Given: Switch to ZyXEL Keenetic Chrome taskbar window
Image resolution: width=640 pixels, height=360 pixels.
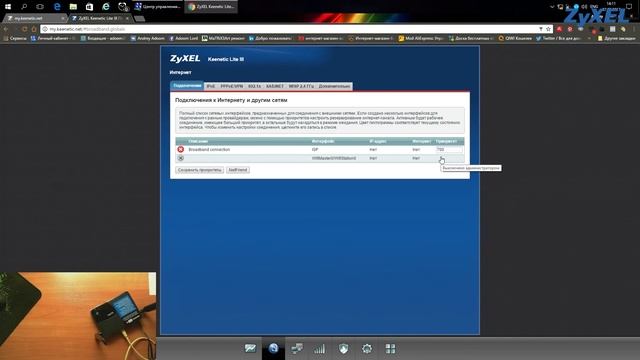Looking at the screenshot, I should coord(211,7).
